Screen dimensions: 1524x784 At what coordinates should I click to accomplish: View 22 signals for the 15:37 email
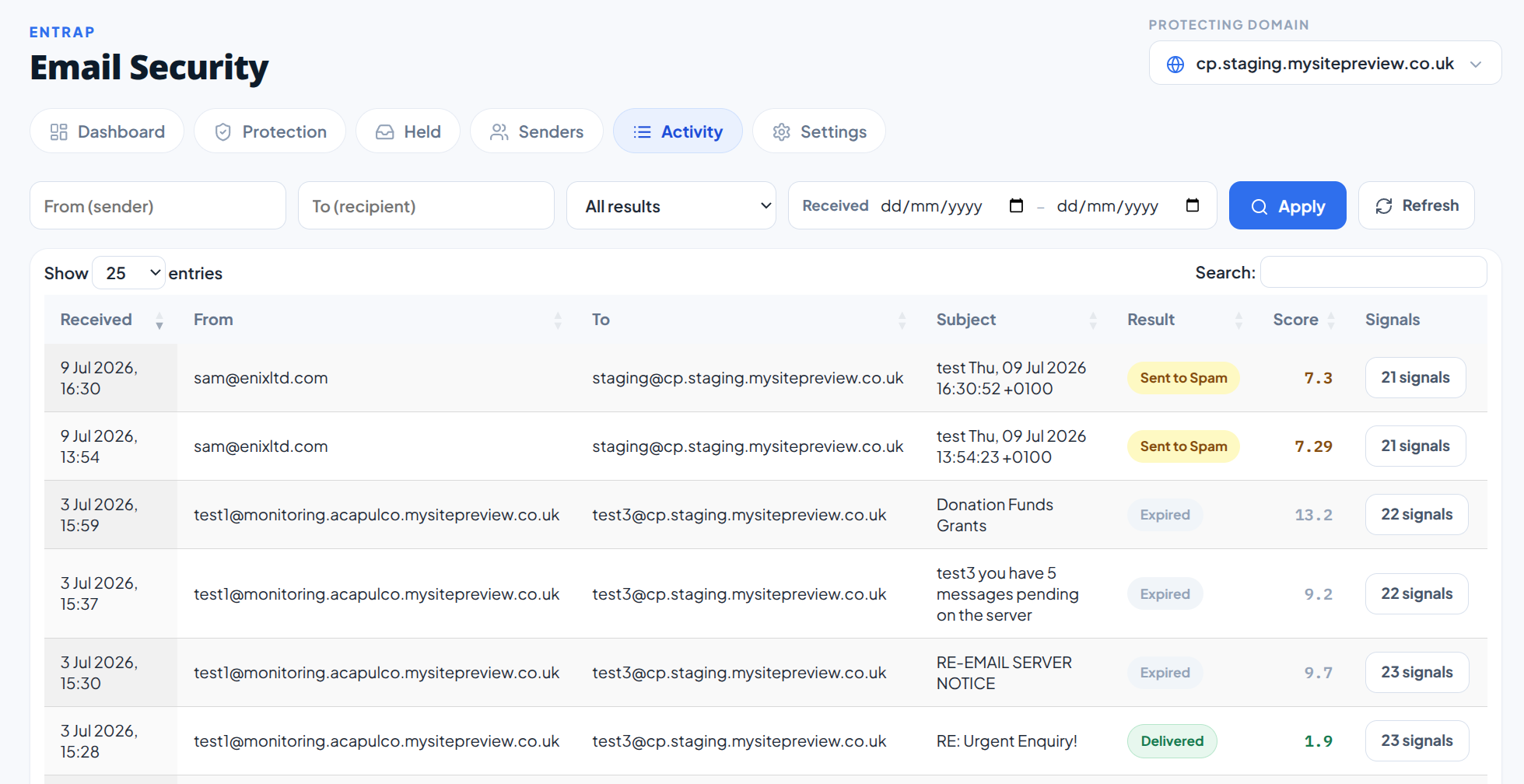click(x=1417, y=593)
